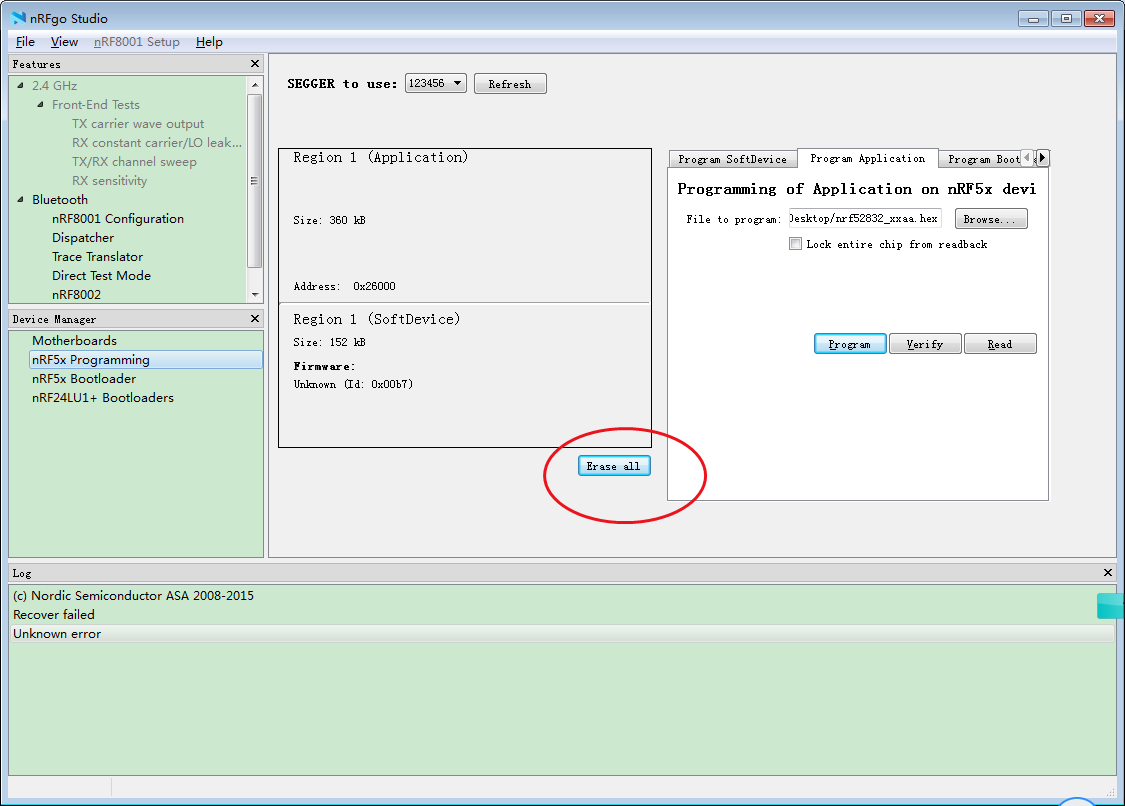Collapse the Bluetooth tree node
The height and width of the screenshot is (806, 1125).
pos(20,200)
